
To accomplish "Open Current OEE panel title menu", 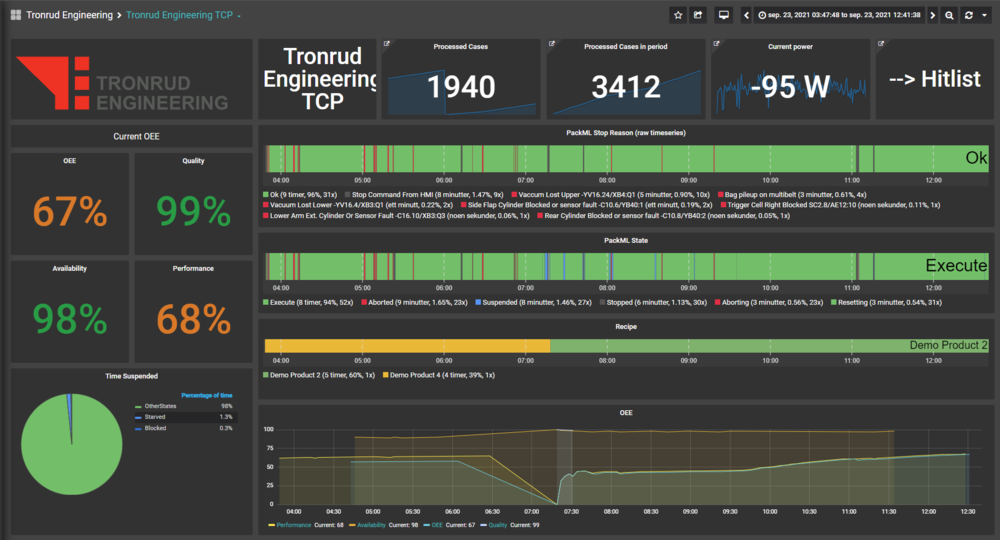I will [x=136, y=136].
